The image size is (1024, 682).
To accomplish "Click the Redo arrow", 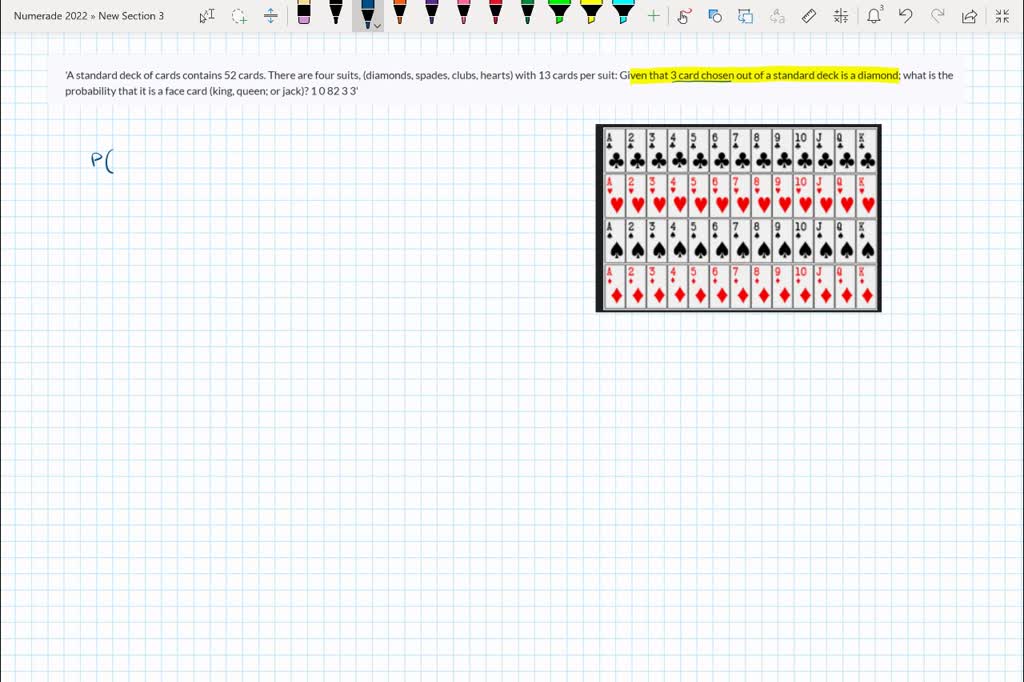I will tap(938, 16).
